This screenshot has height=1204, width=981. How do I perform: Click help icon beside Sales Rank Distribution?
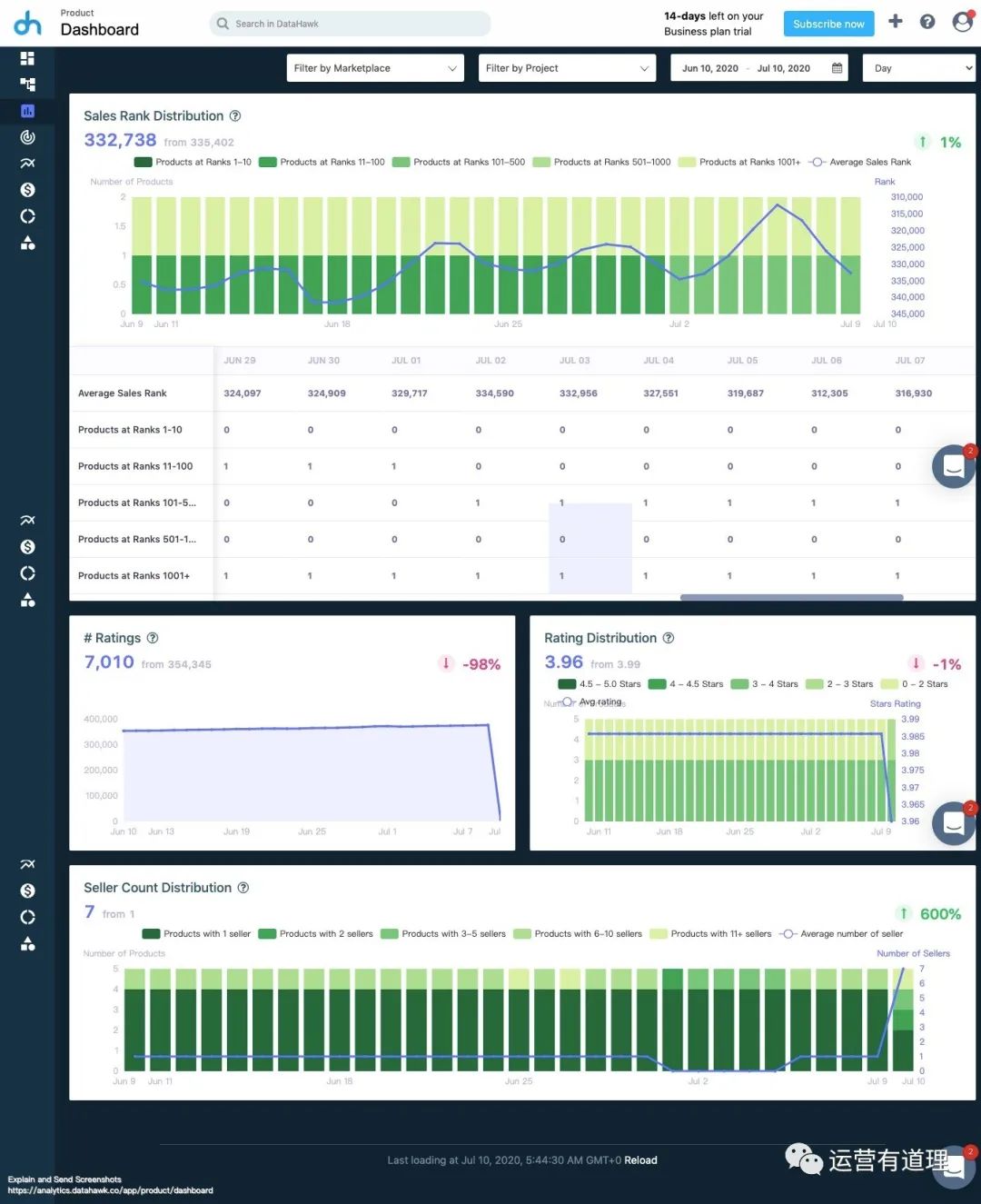tap(235, 116)
